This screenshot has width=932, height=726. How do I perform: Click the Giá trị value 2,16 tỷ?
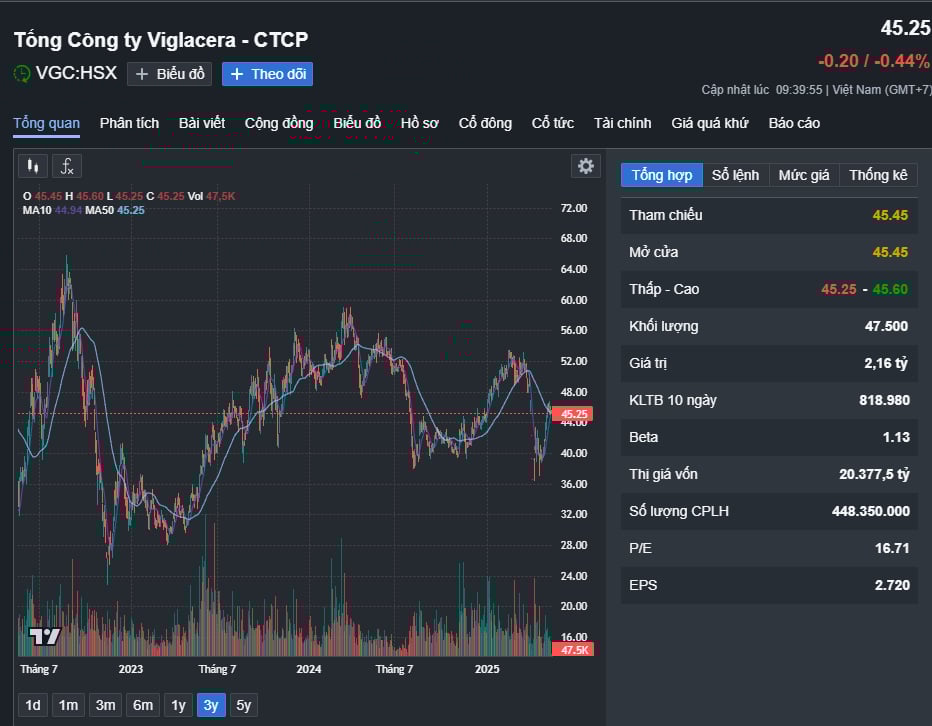click(886, 363)
